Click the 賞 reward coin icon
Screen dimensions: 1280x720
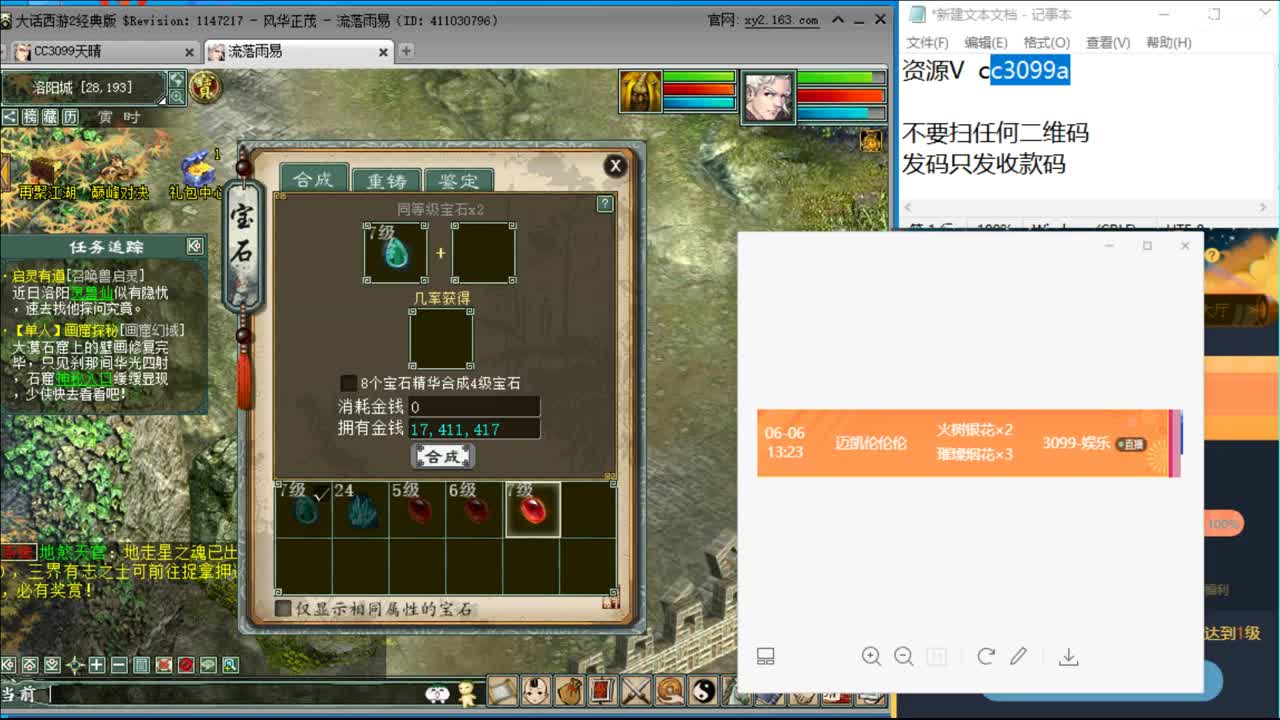pyautogui.click(x=205, y=86)
